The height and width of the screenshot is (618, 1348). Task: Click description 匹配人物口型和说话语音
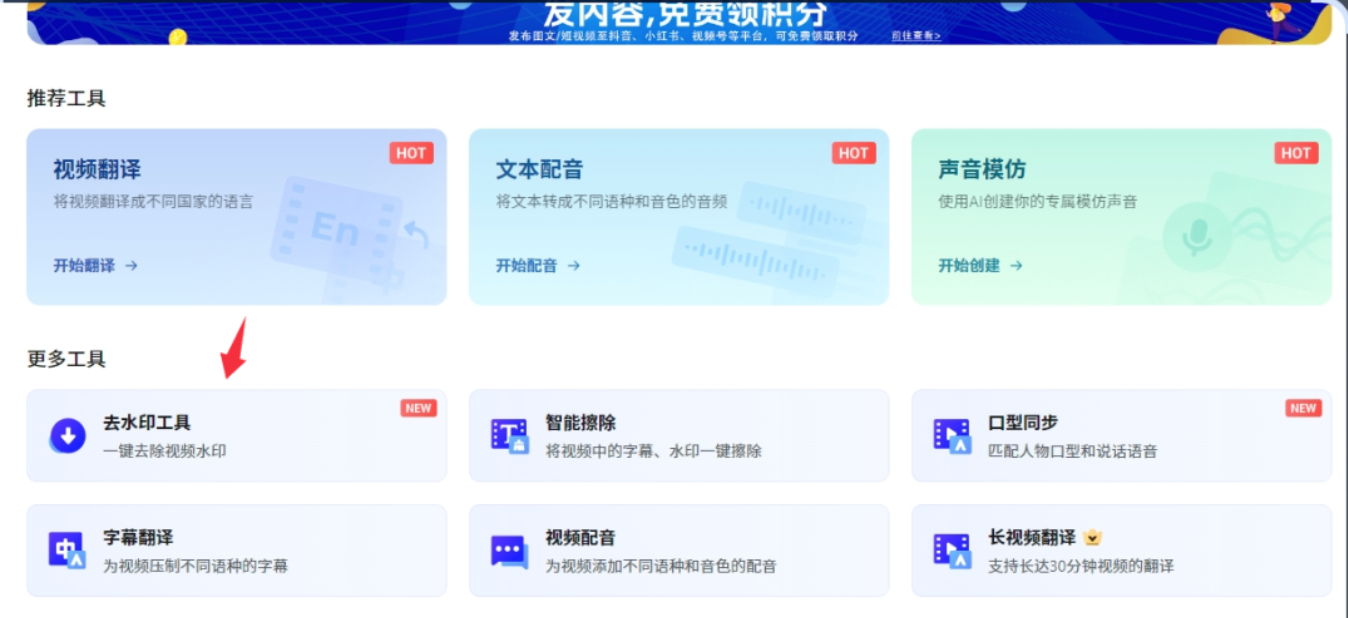(x=1073, y=451)
